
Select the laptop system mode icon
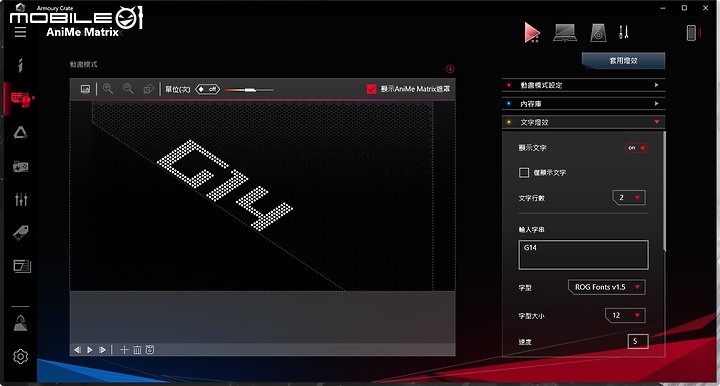(x=565, y=33)
